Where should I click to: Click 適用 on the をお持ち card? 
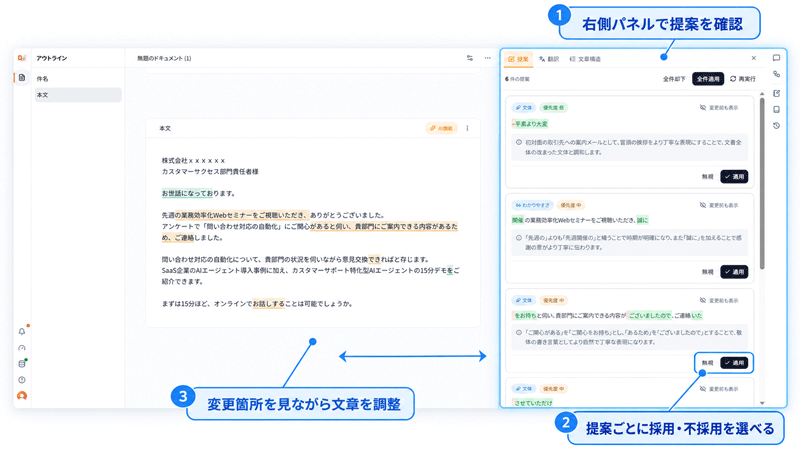click(734, 363)
